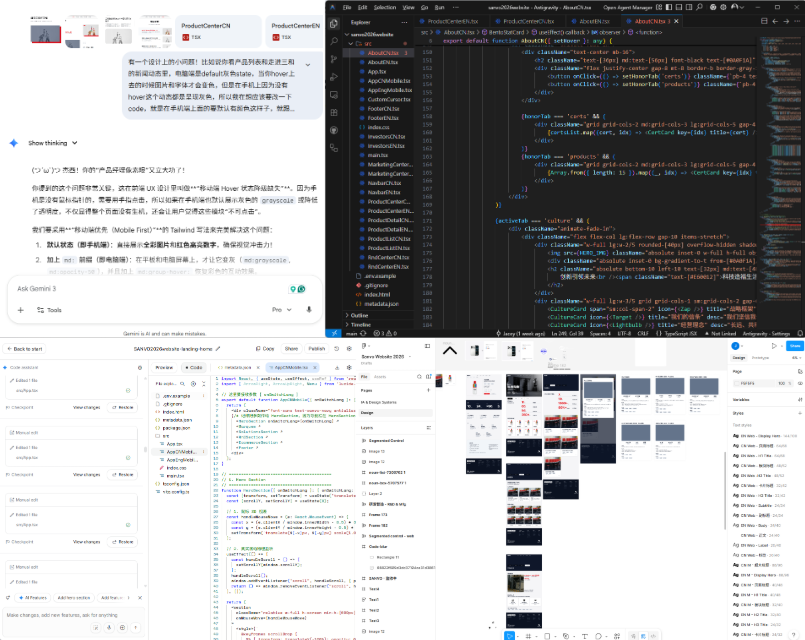Click the blue Share button in Figma
The height and width of the screenshot is (640, 805).
(794, 346)
